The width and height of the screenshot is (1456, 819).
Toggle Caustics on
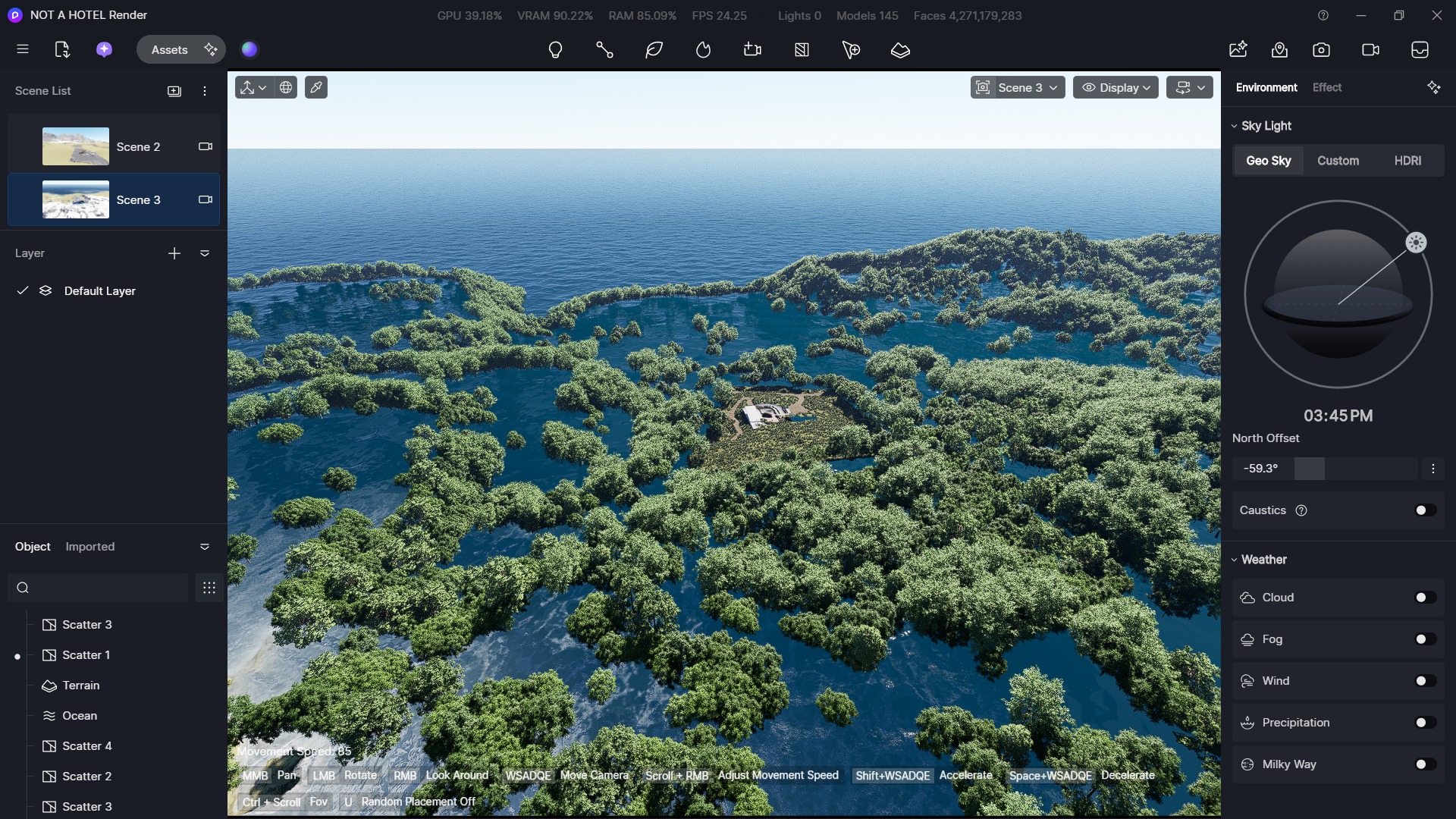1425,510
